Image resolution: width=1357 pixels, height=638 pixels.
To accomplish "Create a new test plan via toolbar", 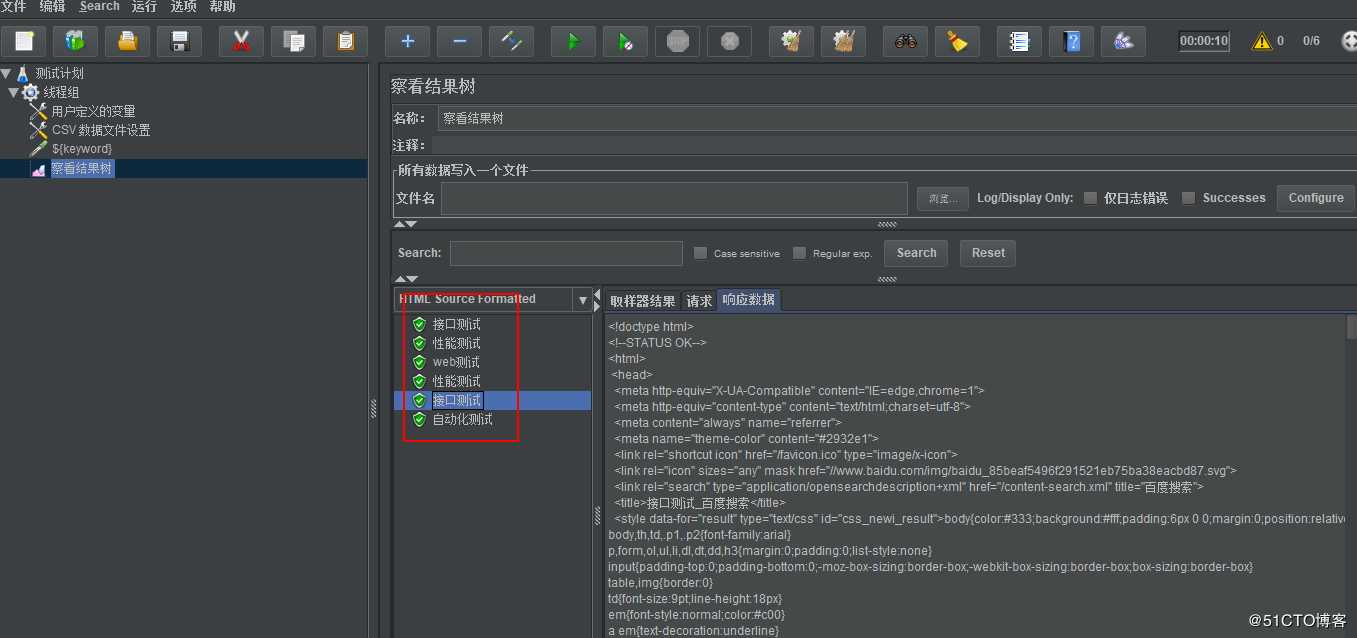I will 24,41.
